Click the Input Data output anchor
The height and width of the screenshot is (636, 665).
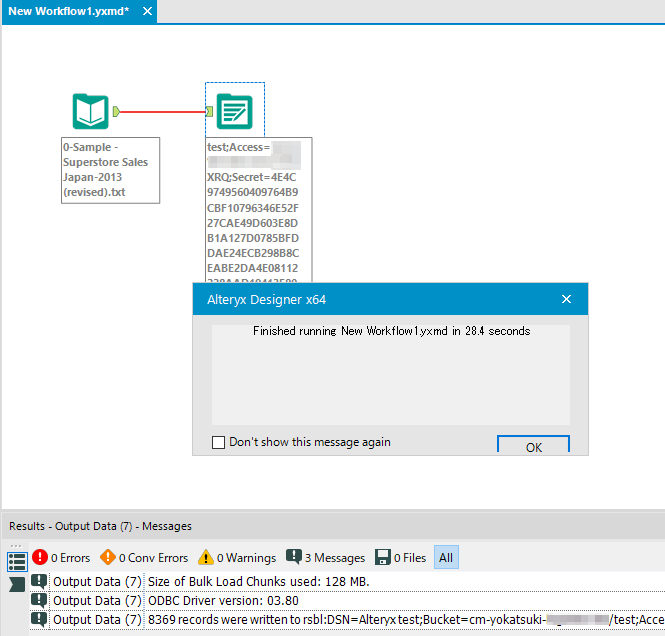117,111
